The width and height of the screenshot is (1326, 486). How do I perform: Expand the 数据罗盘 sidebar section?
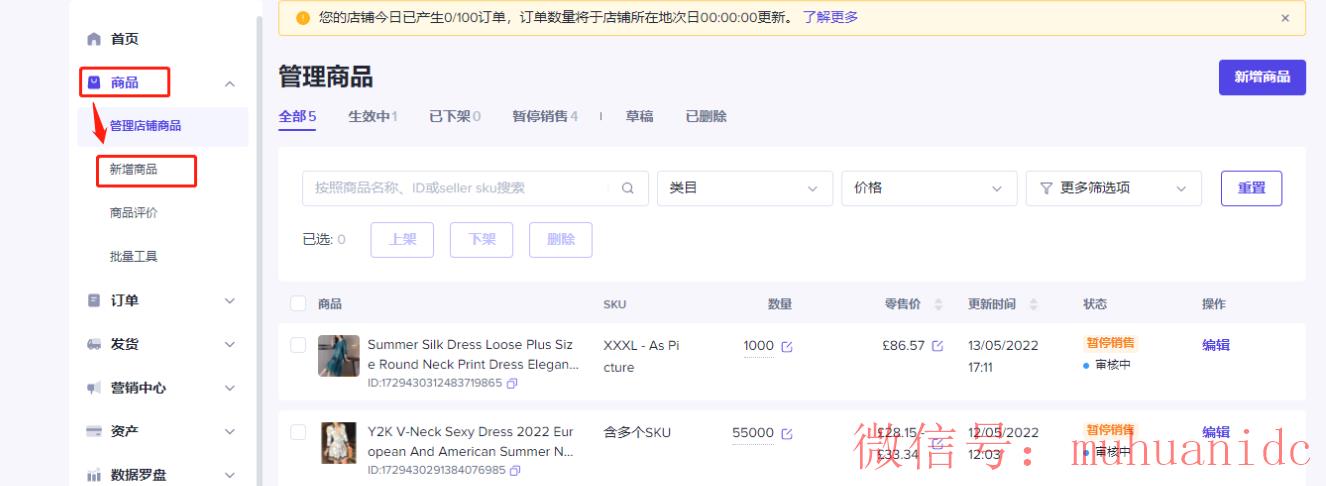pos(230,475)
